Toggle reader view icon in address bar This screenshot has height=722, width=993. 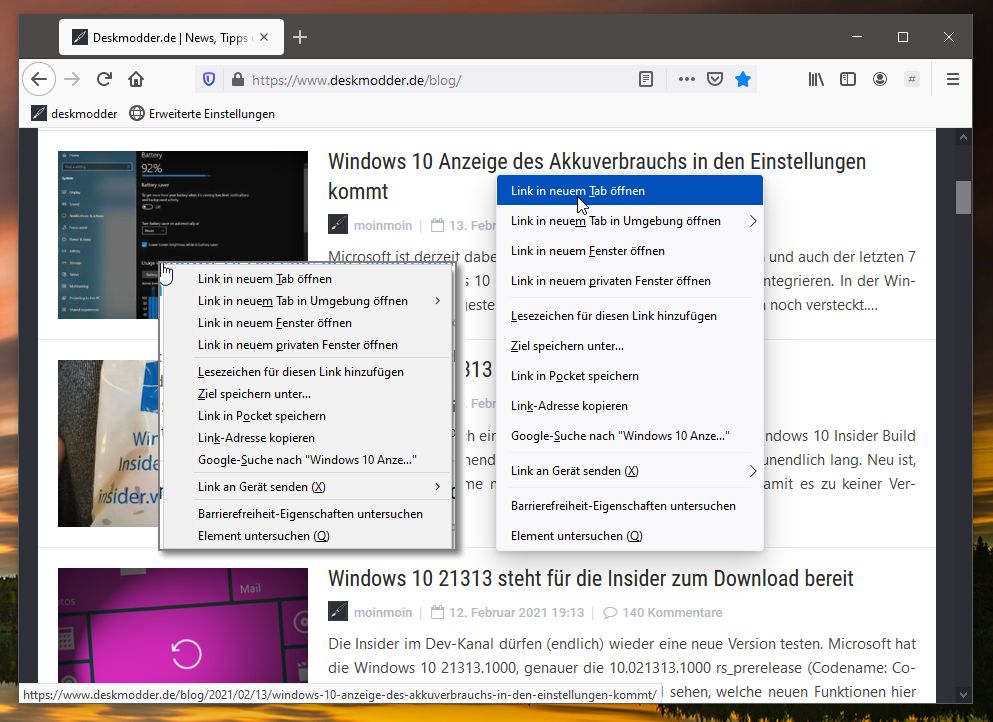pyautogui.click(x=646, y=80)
